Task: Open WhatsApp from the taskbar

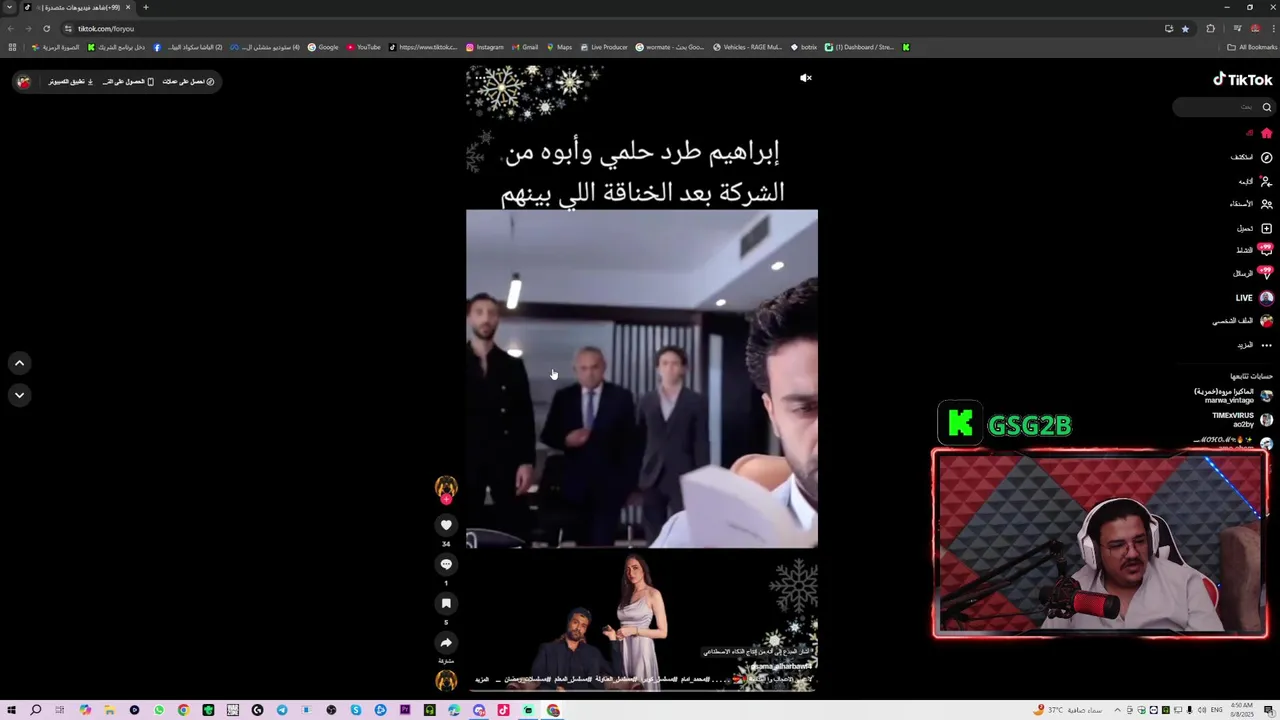Action: pyautogui.click(x=159, y=710)
